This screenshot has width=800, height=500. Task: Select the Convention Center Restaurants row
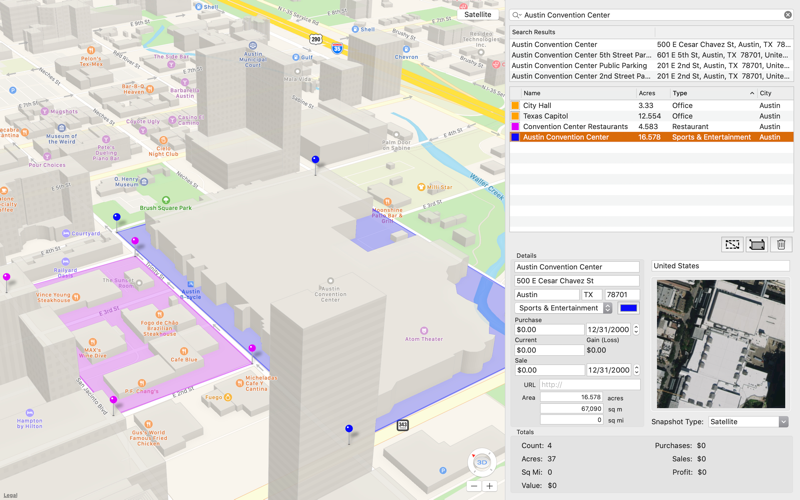tap(652, 127)
